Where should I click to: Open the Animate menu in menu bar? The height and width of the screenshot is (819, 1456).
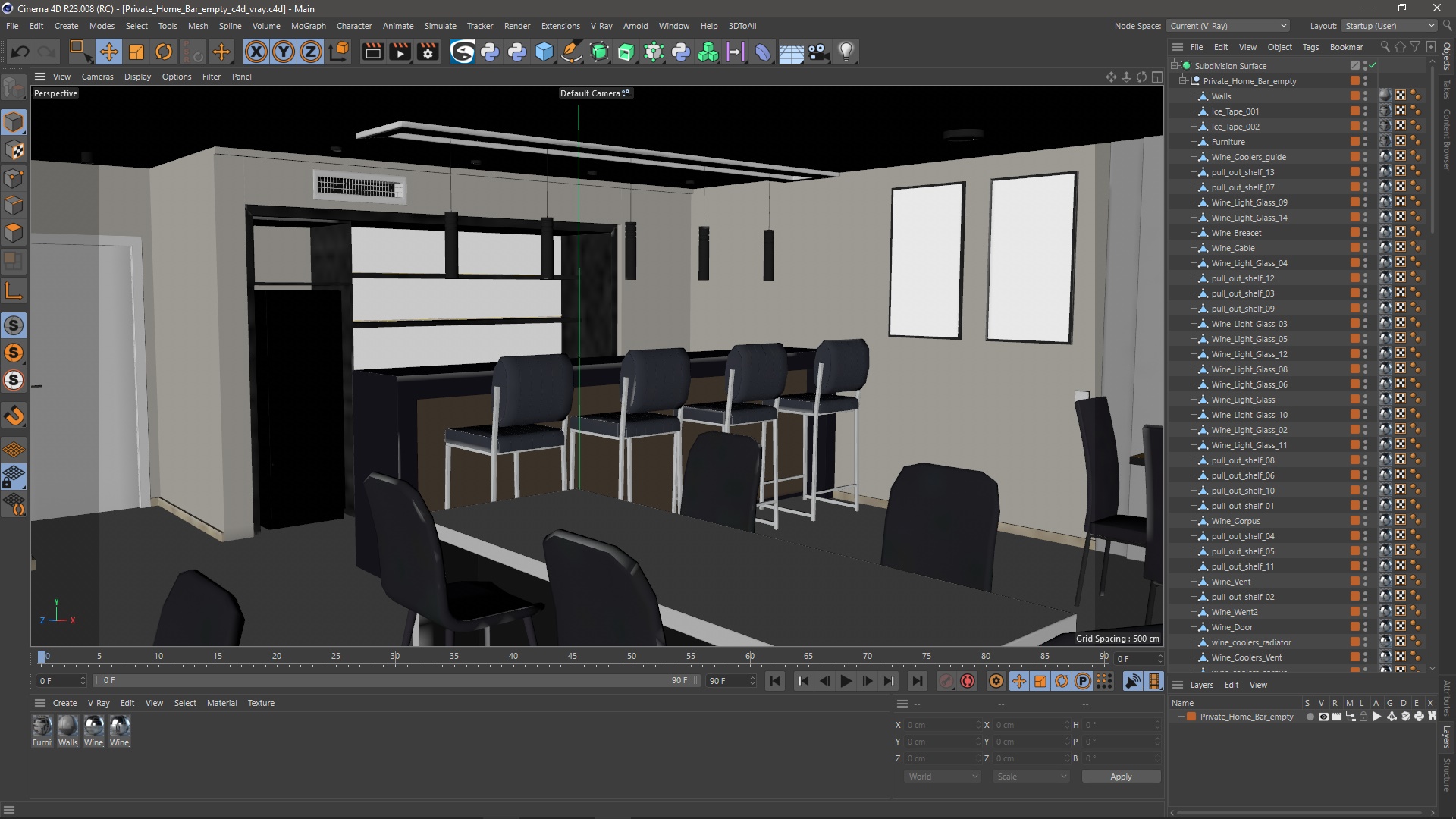point(397,25)
